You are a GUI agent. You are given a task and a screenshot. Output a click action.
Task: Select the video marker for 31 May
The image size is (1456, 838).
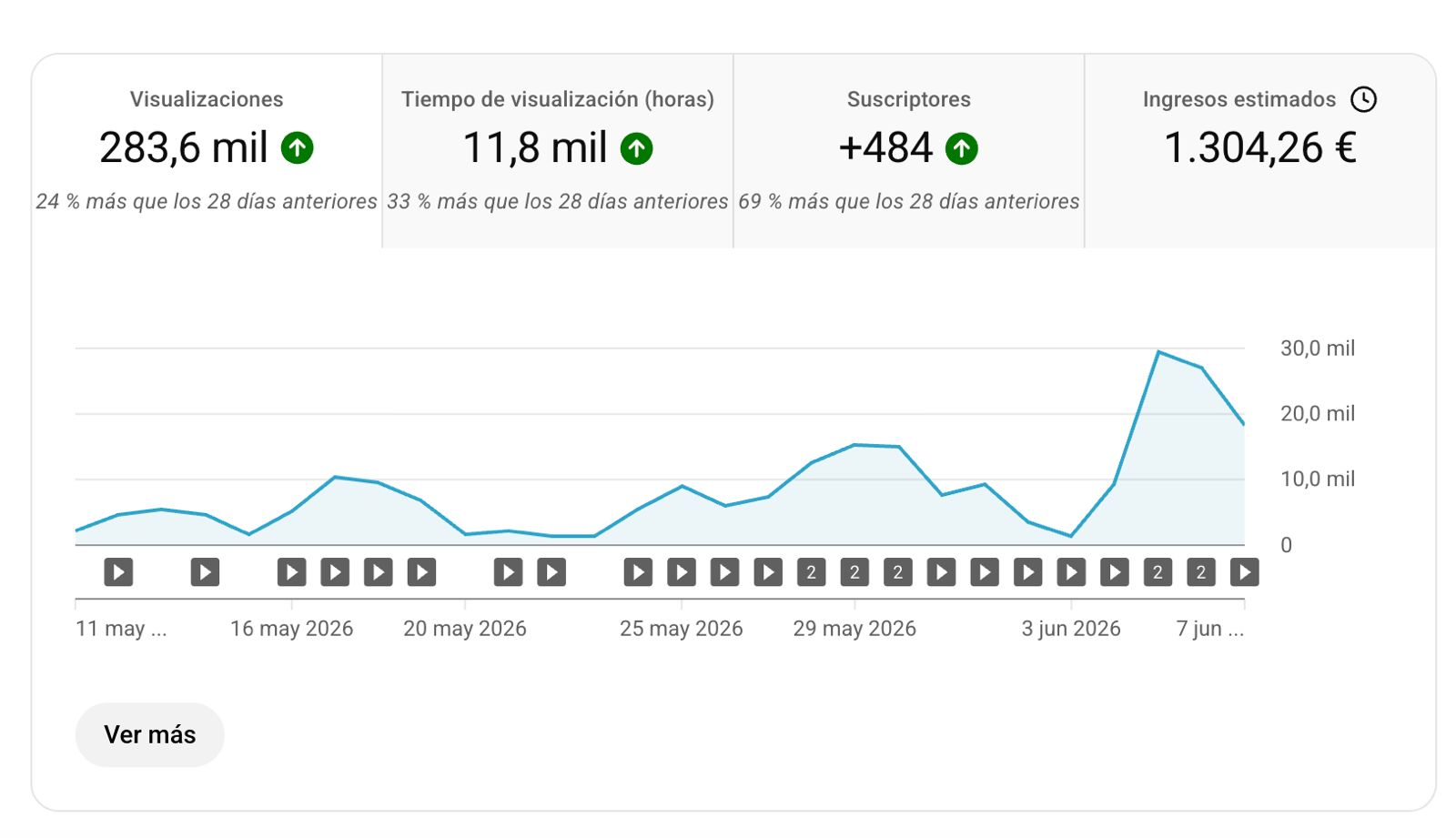(x=941, y=572)
